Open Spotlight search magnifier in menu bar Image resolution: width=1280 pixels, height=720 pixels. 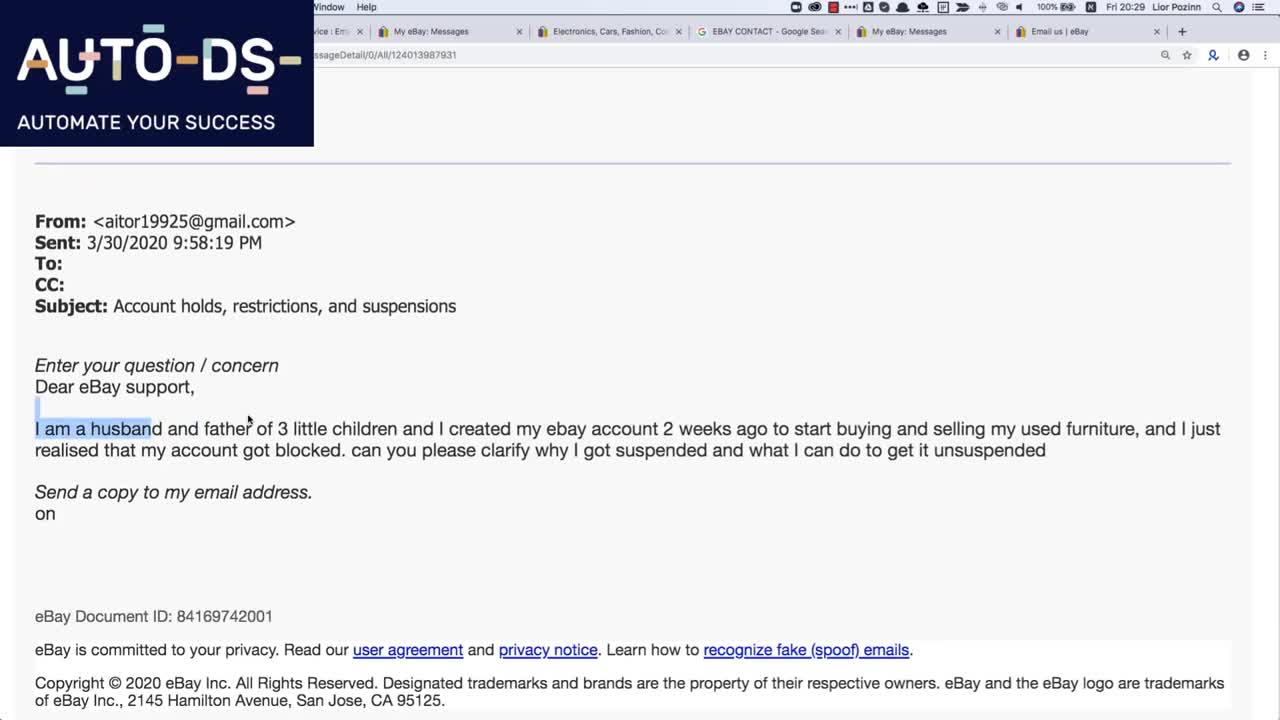point(1217,7)
